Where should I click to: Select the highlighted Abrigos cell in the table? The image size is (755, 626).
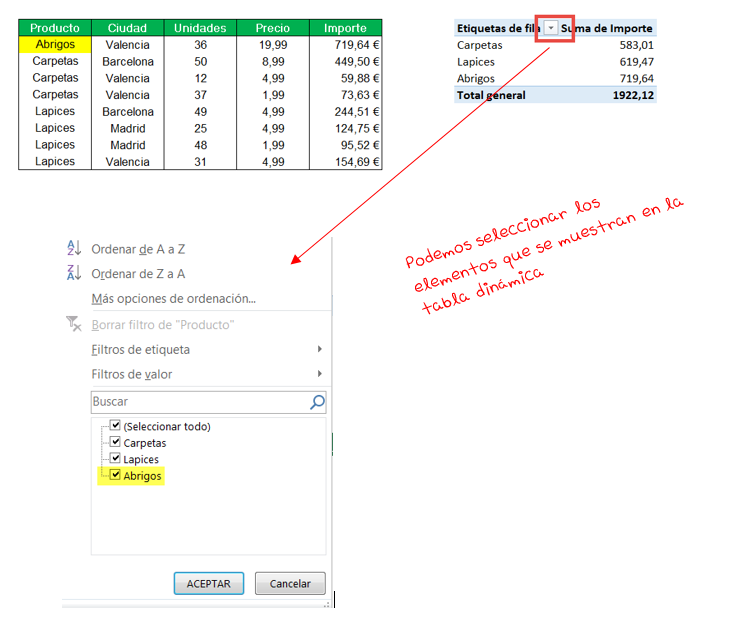[x=55, y=44]
